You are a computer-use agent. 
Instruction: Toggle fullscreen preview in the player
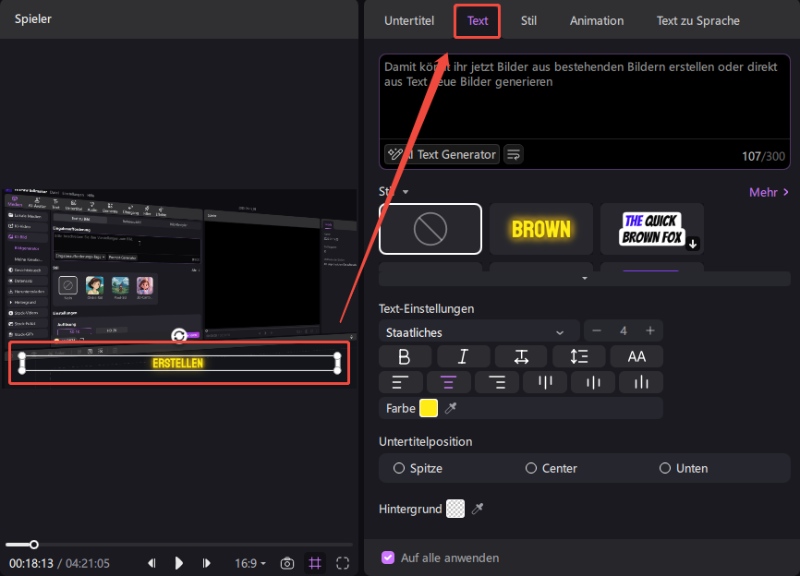point(343,563)
